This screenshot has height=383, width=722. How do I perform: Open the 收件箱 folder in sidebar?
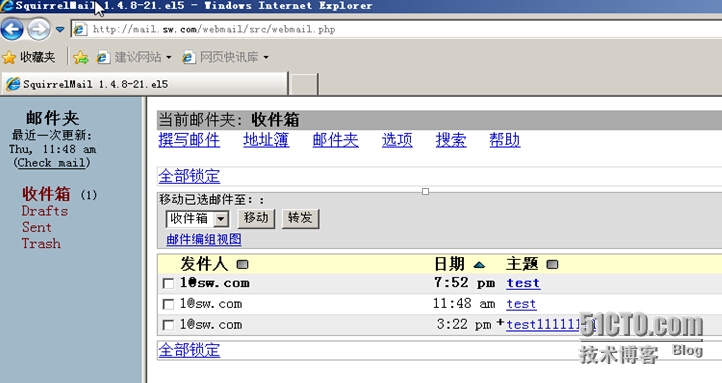[x=47, y=194]
